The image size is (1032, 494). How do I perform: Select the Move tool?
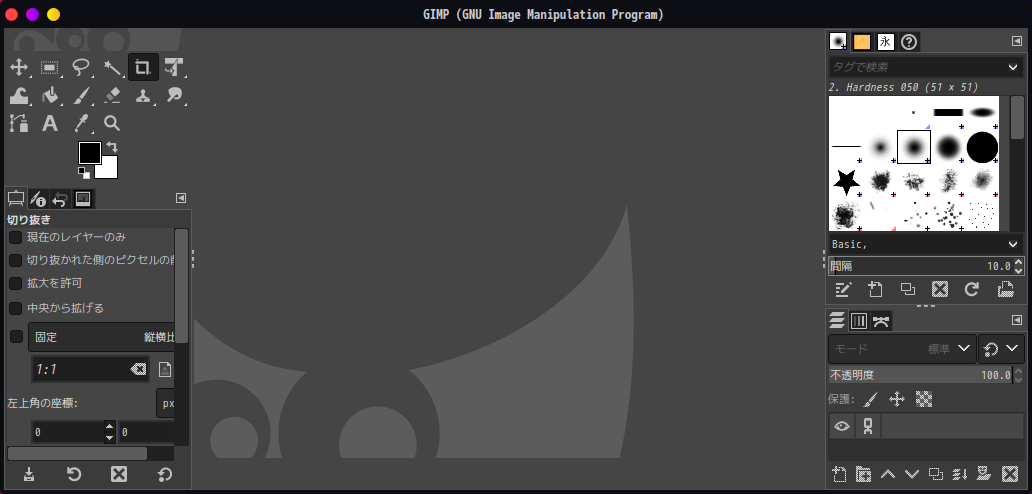(x=19, y=67)
